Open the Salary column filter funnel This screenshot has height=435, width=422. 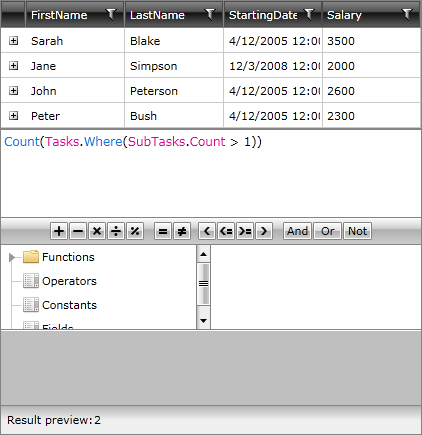click(x=407, y=14)
